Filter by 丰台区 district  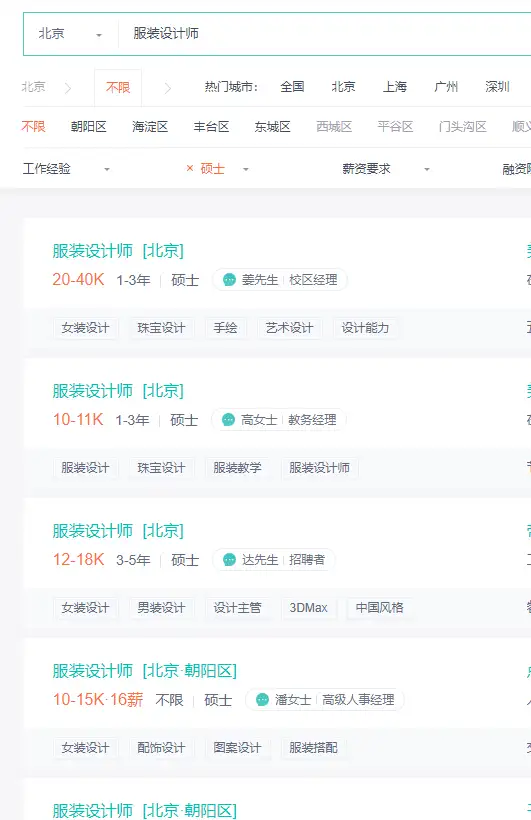coord(211,127)
